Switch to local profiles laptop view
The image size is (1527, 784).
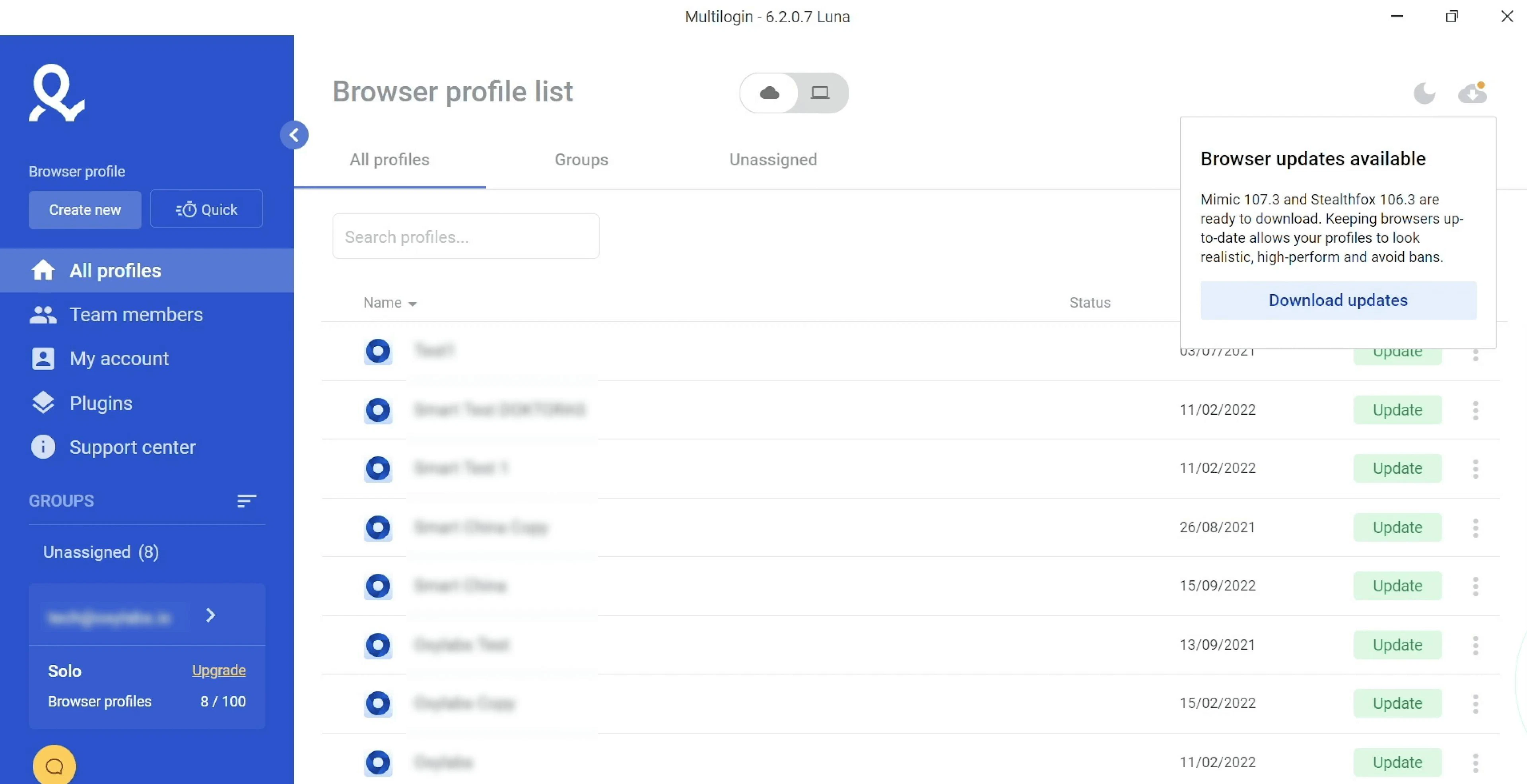820,93
